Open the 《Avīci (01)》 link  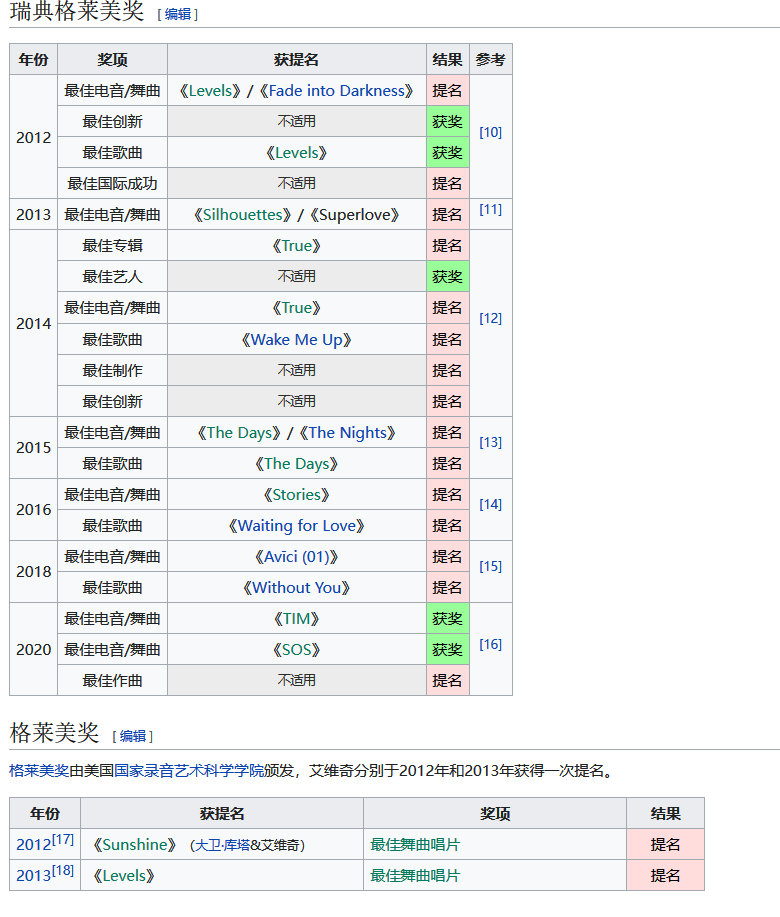(296, 557)
